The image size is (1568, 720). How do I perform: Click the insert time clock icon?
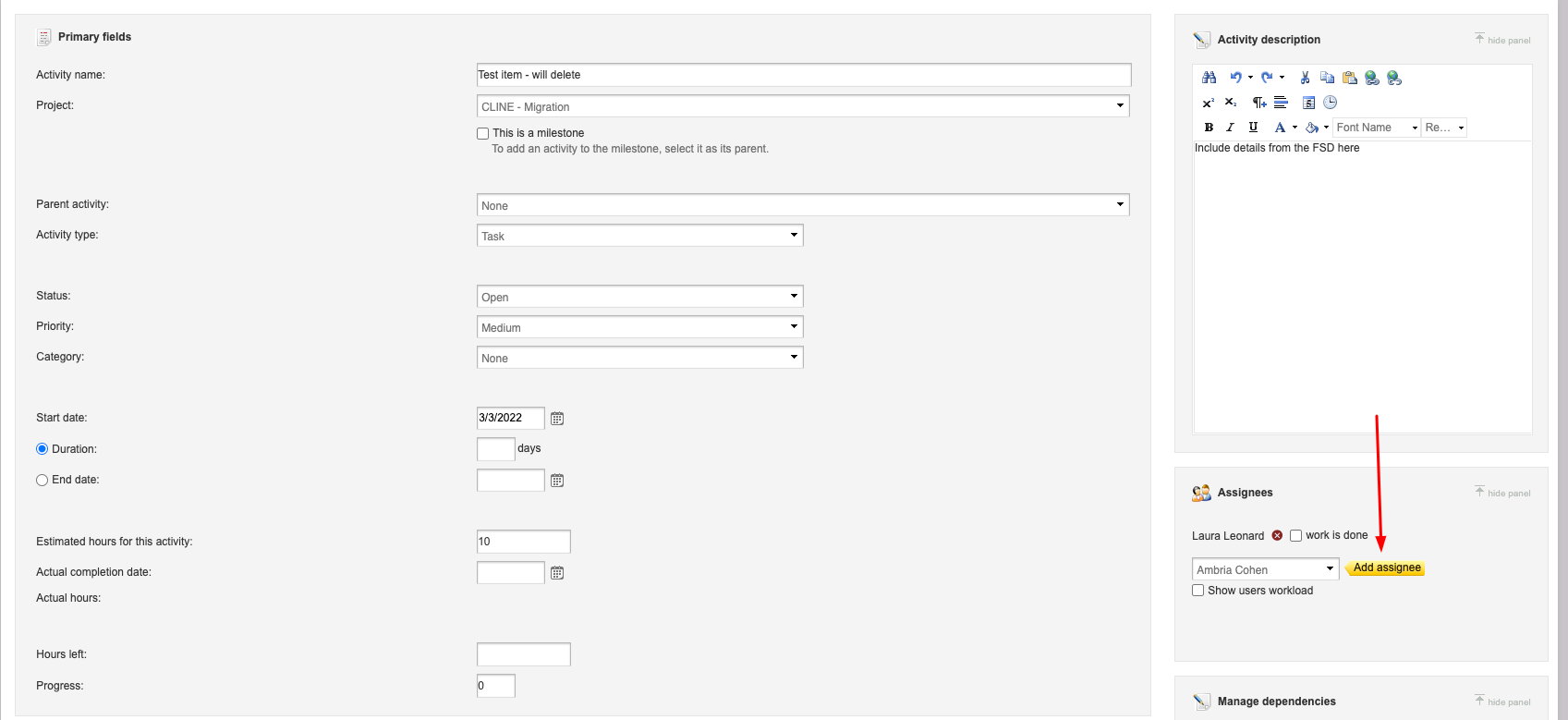(1331, 103)
